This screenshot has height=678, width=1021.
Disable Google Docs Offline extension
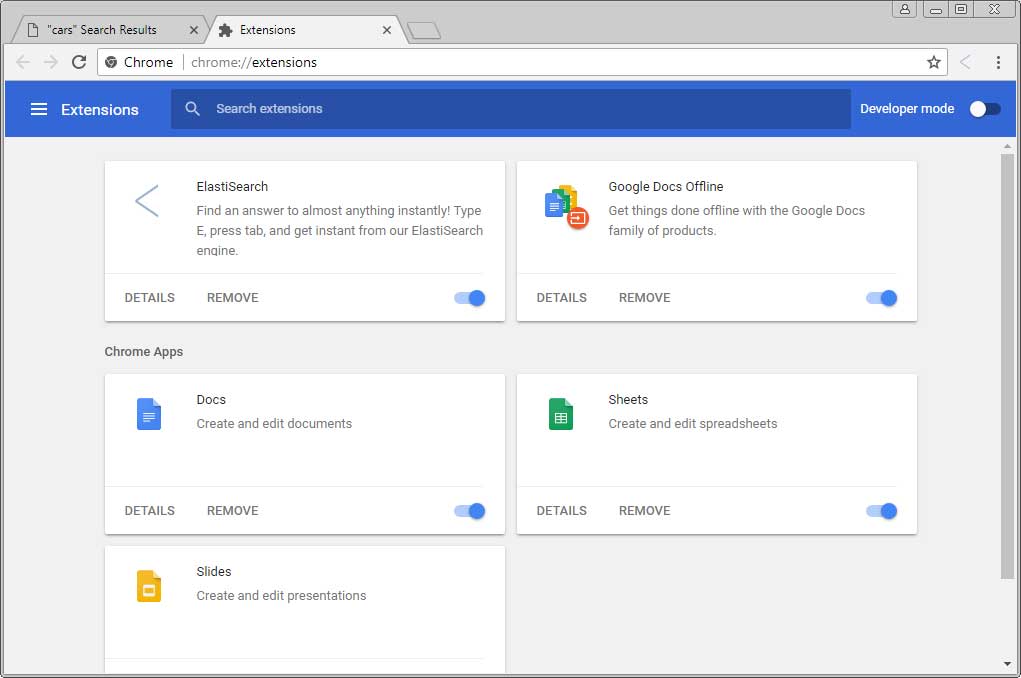pyautogui.click(x=882, y=298)
